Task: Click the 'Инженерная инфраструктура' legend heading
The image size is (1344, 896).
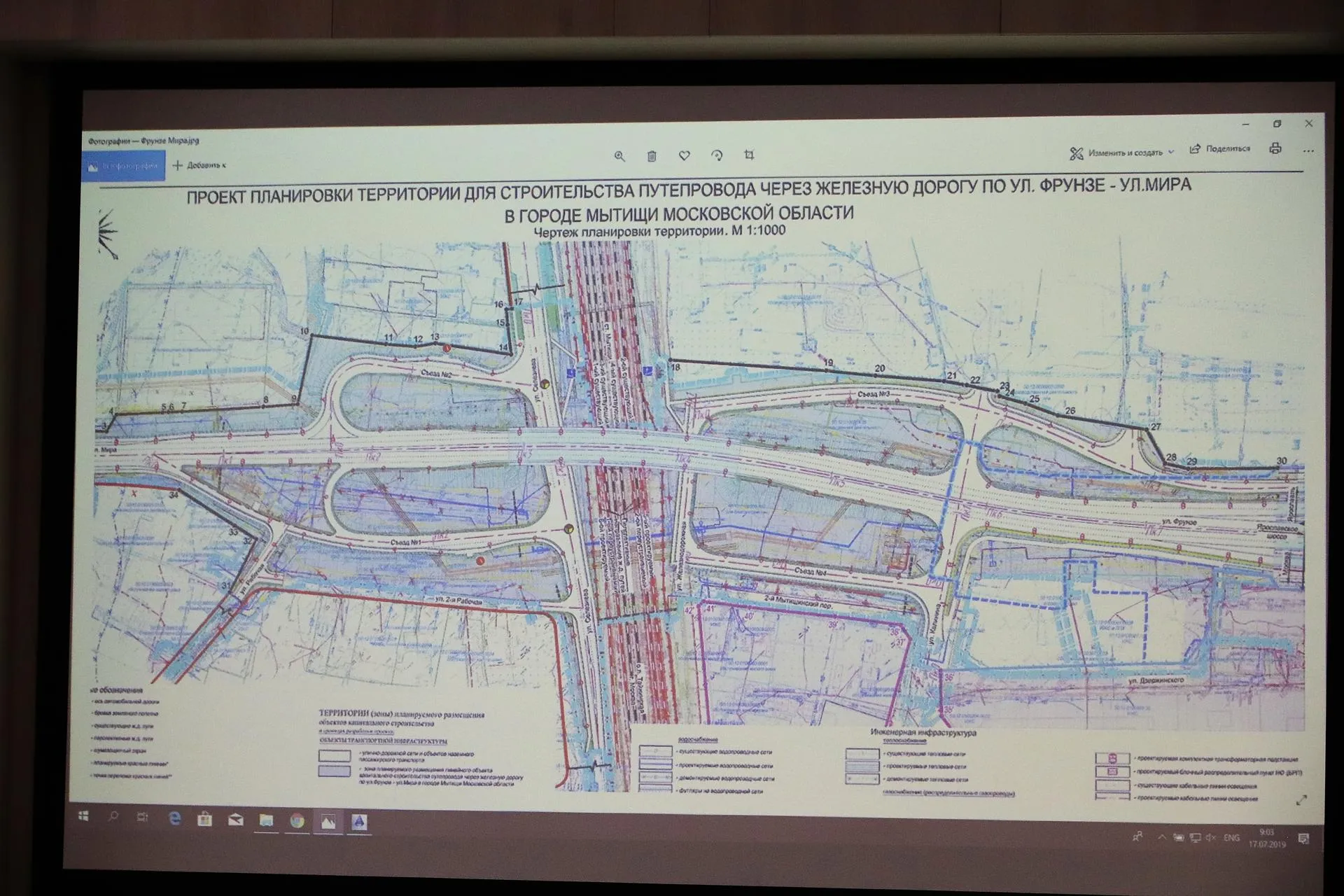Action: click(x=923, y=733)
